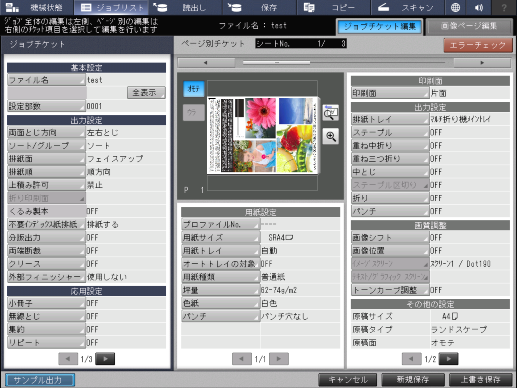Go to next job ticket page (1/3)
The height and width of the screenshot is (388, 517).
click(105, 359)
